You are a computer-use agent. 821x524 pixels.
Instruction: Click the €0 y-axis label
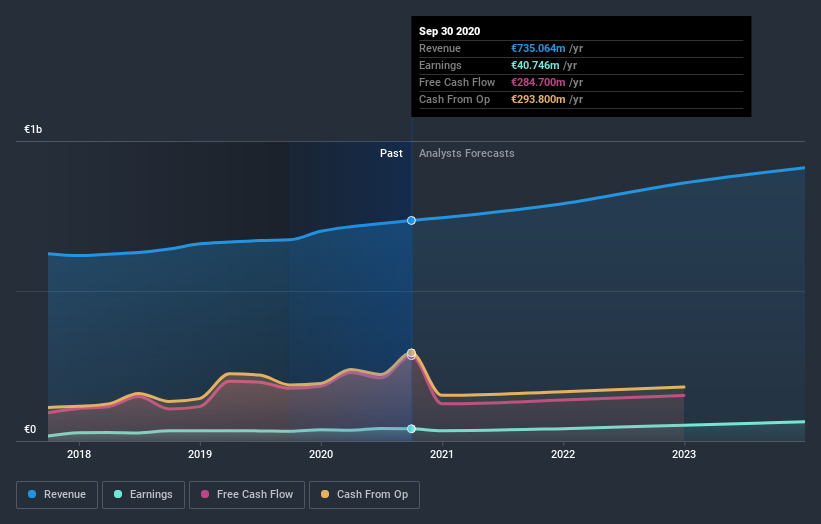coord(30,429)
